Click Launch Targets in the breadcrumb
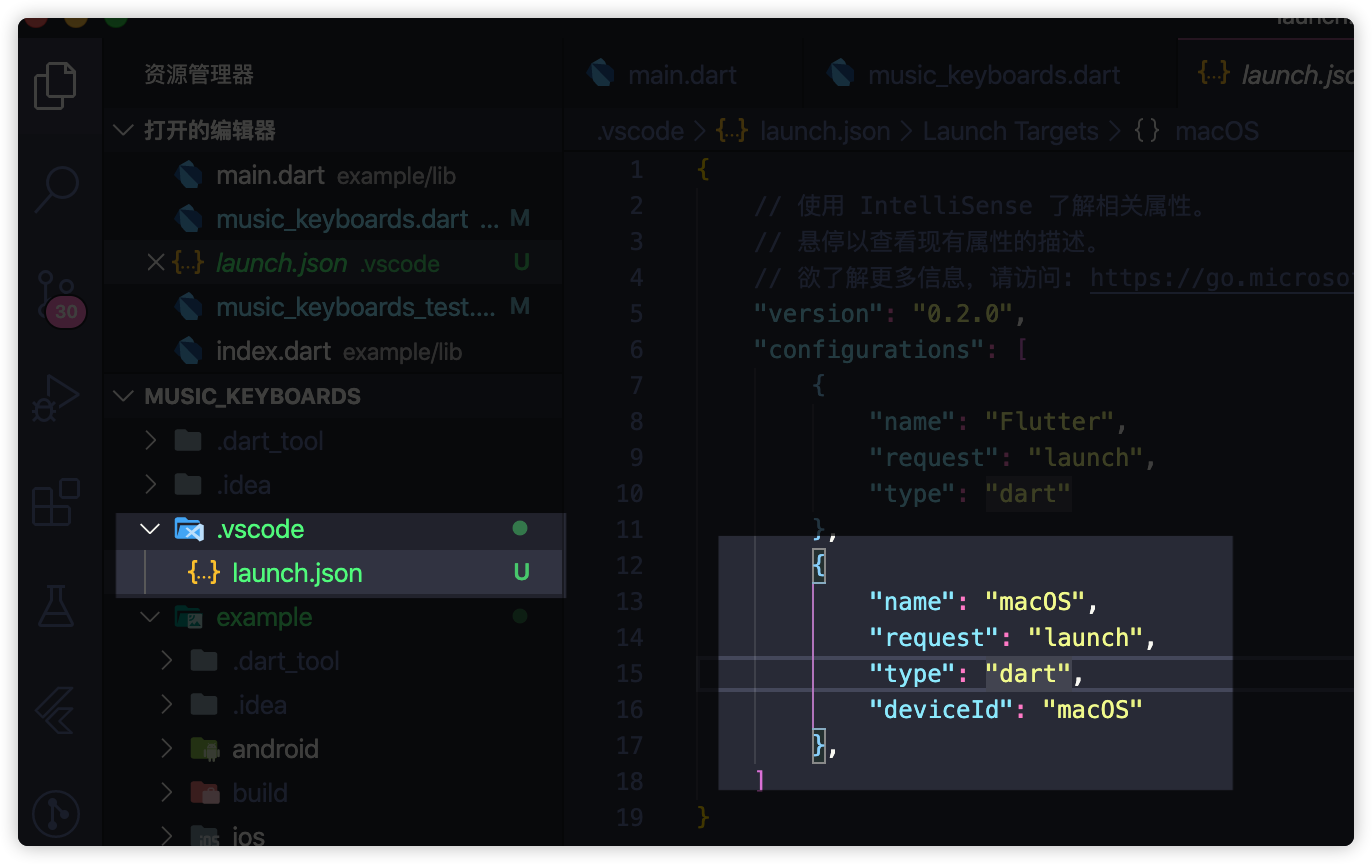Viewport: 1372px width, 864px height. click(x=1010, y=131)
